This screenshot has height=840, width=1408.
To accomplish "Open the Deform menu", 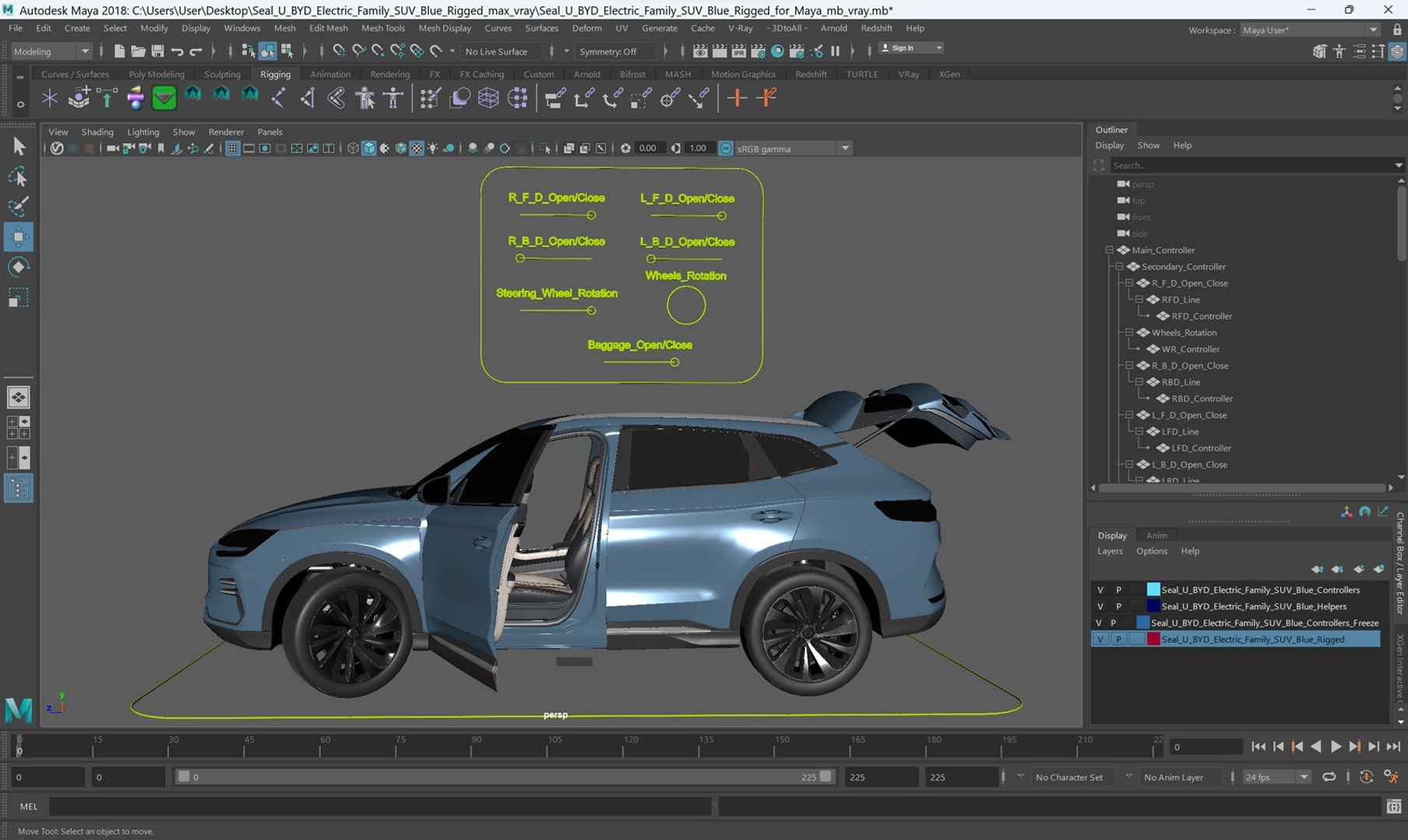I will click(587, 28).
